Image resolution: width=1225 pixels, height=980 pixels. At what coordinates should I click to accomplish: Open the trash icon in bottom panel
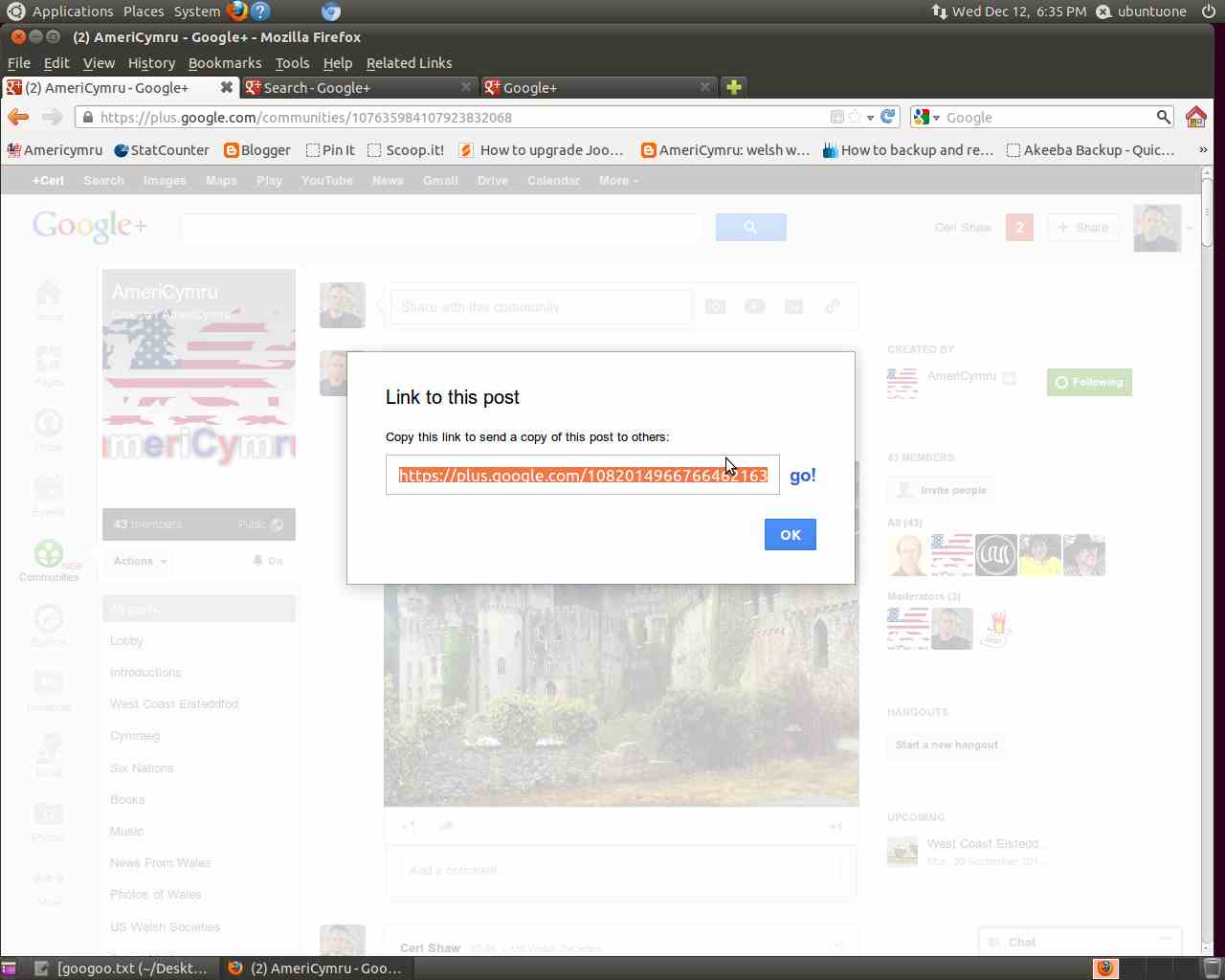[x=1211, y=968]
